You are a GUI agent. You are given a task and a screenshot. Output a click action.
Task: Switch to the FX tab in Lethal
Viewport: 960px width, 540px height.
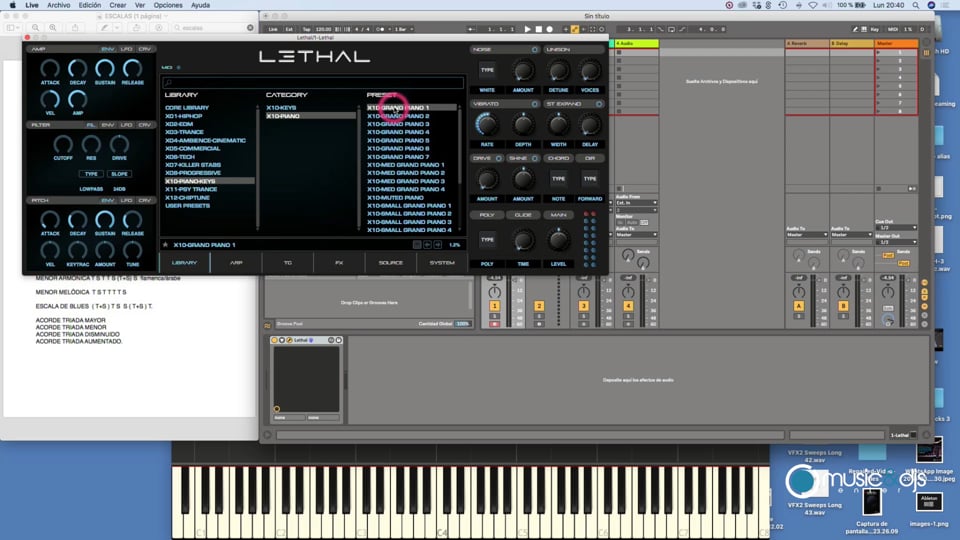pos(339,263)
